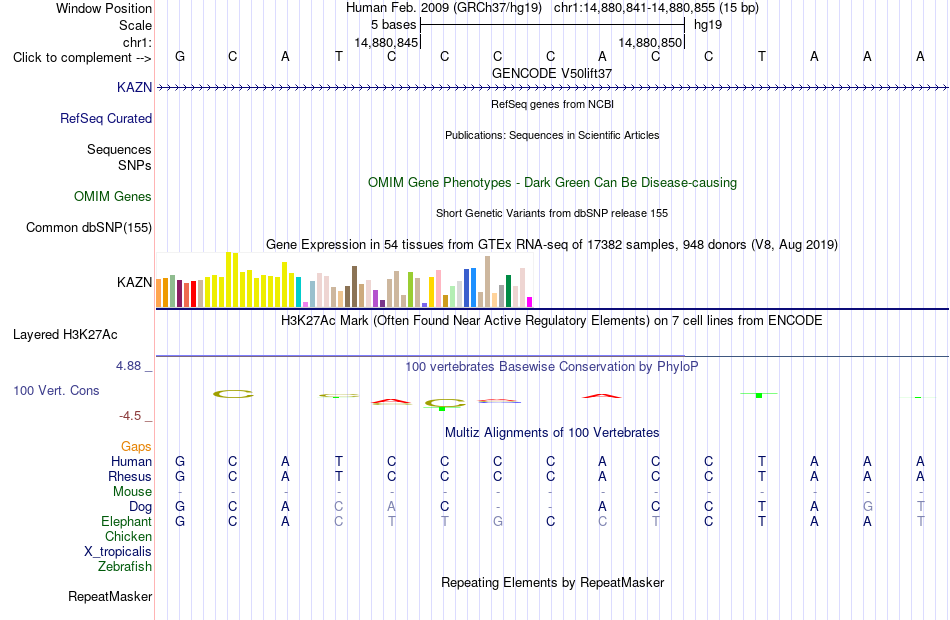Click the first orange GTEx expression bar
950x620 pixels.
[x=159, y=293]
